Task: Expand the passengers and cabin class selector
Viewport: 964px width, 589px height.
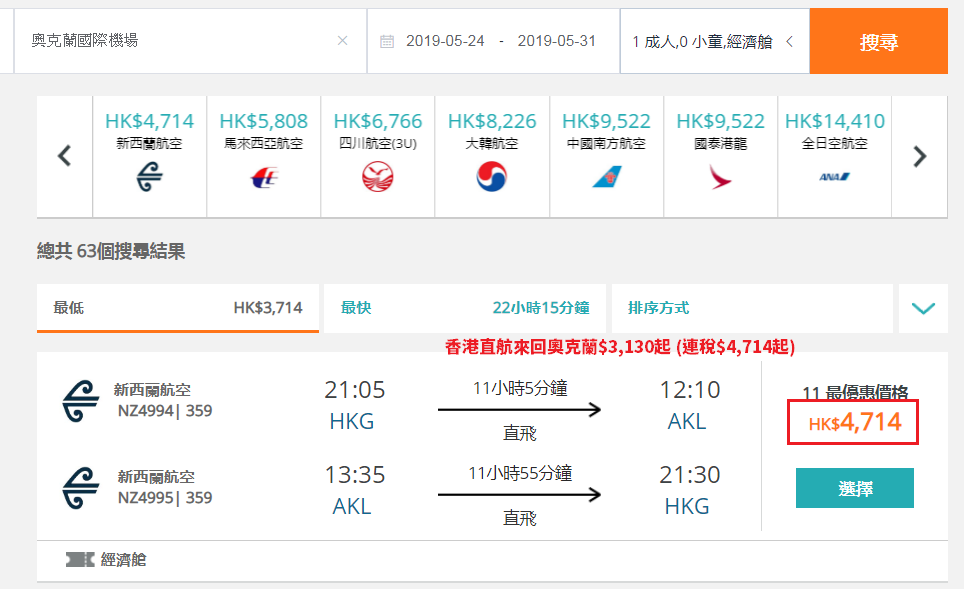Action: click(714, 41)
